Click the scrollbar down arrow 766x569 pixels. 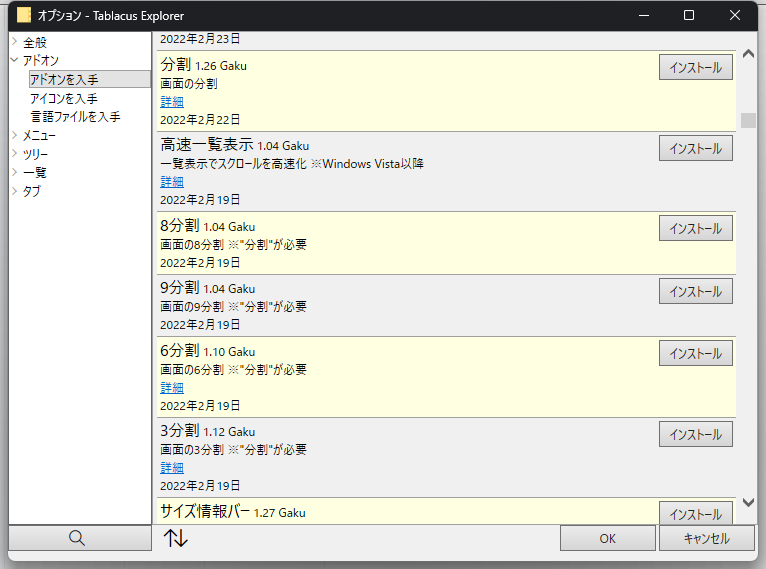coord(748,502)
